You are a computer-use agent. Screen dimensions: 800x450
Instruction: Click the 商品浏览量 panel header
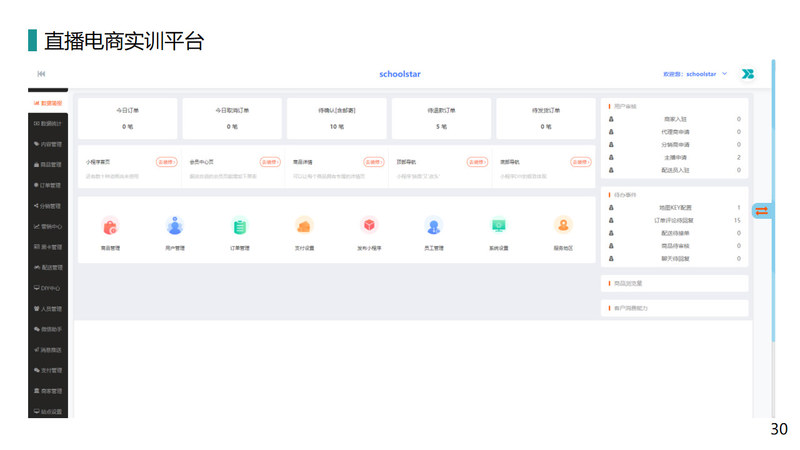coord(674,283)
